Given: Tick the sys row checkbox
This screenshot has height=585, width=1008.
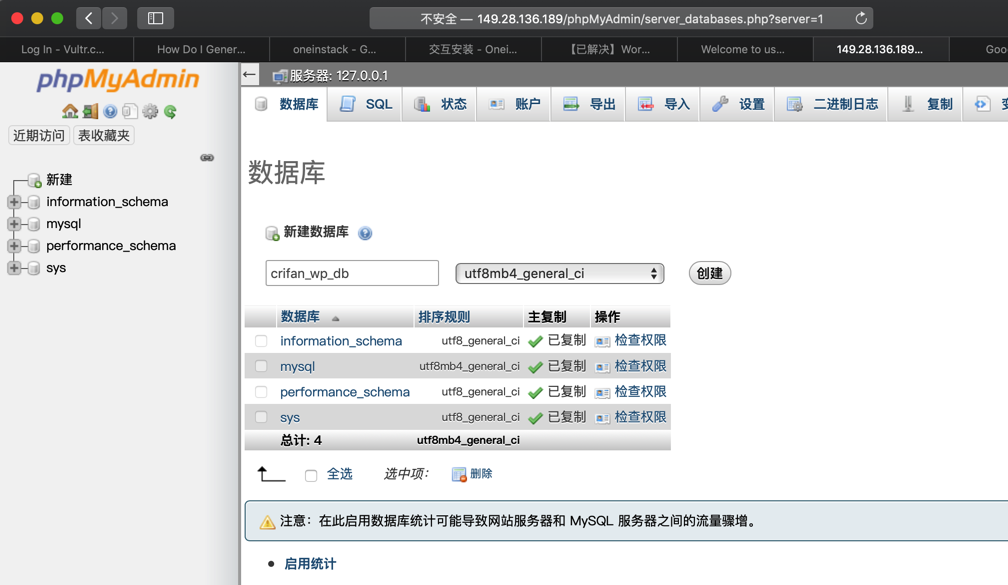Looking at the screenshot, I should 260,417.
